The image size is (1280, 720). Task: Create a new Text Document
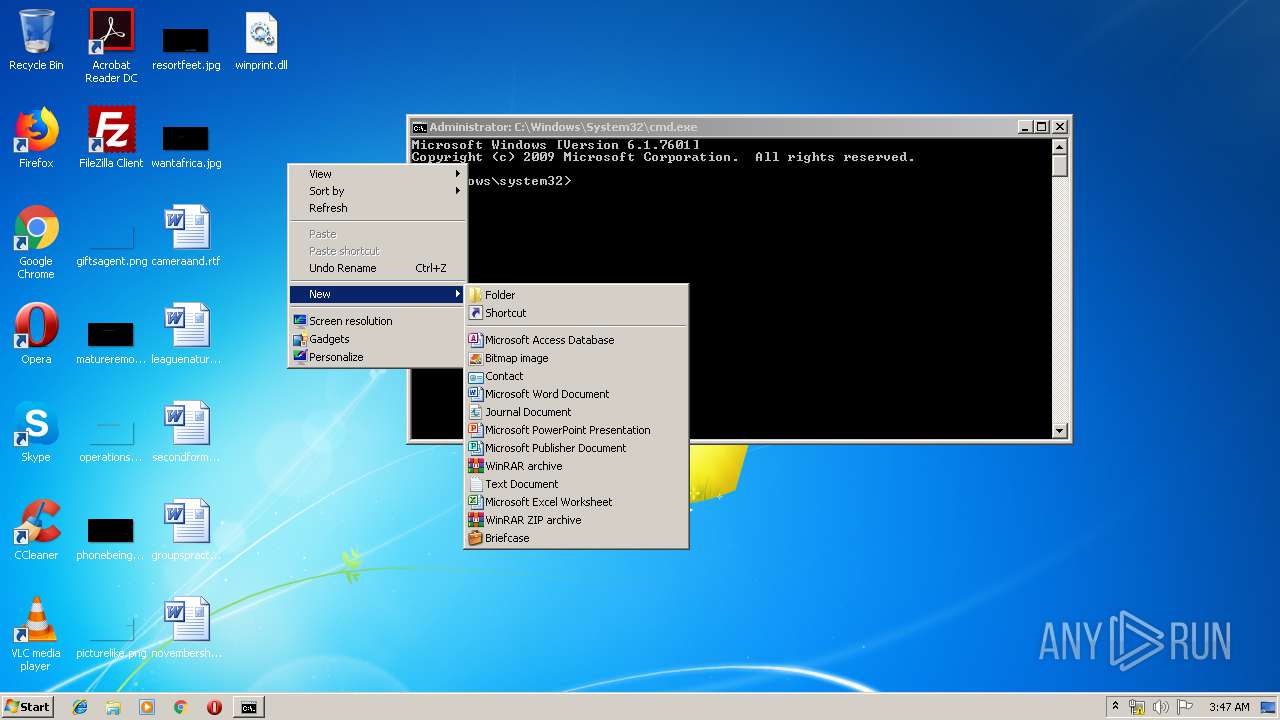pyautogui.click(x=576, y=484)
